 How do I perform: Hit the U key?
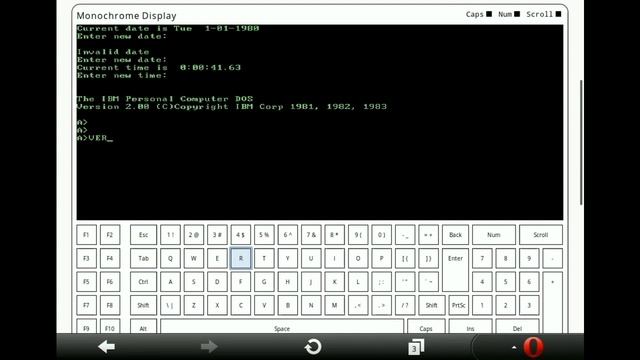[x=311, y=258]
